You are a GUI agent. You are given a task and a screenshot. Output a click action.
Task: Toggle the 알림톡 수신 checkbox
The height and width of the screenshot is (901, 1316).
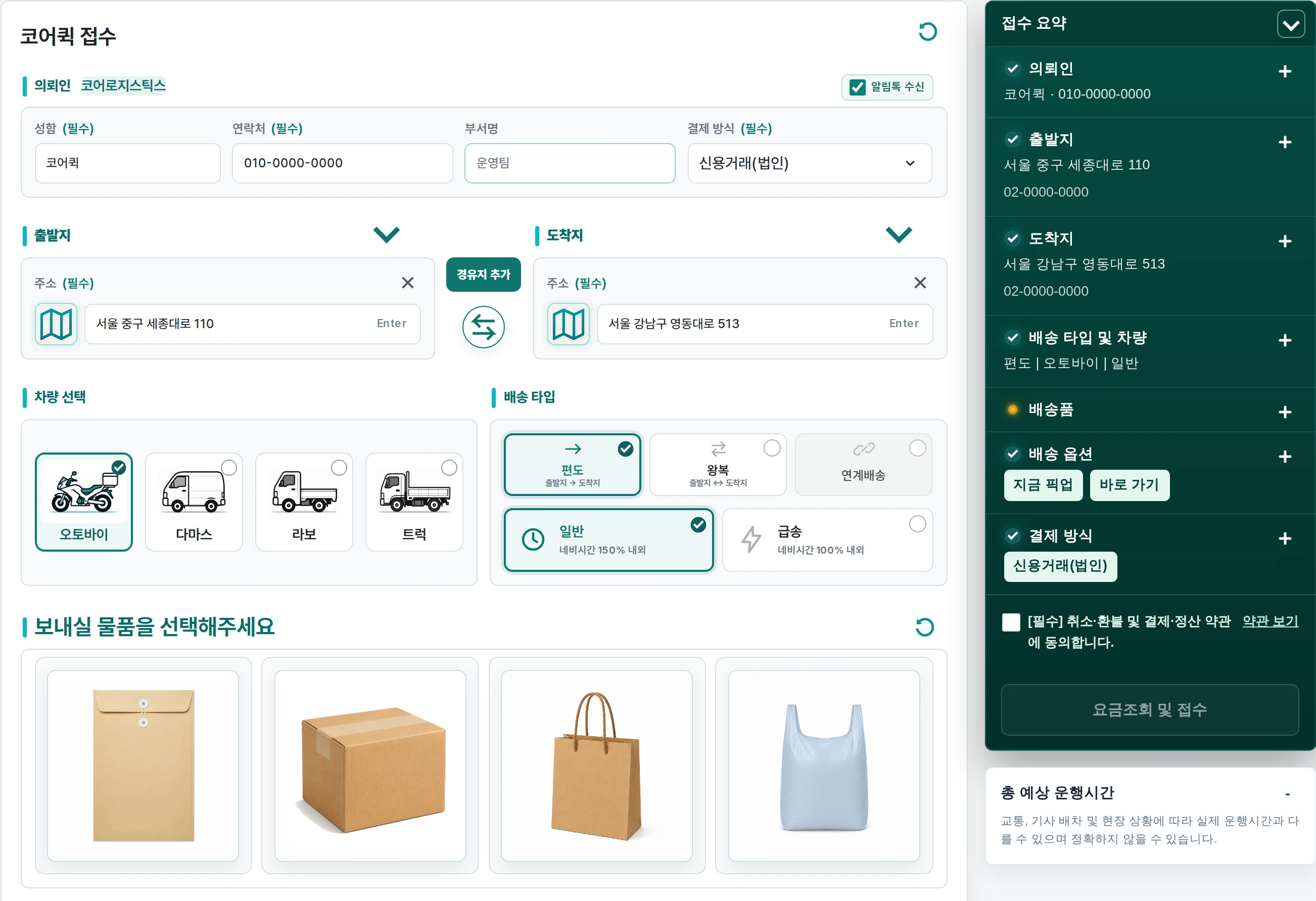(857, 87)
